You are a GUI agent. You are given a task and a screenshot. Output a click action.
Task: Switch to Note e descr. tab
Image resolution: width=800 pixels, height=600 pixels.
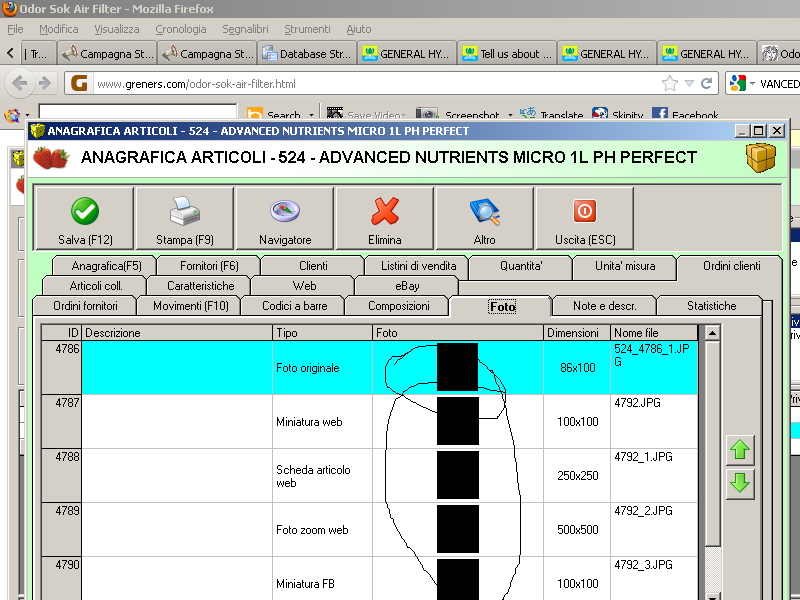(x=605, y=306)
